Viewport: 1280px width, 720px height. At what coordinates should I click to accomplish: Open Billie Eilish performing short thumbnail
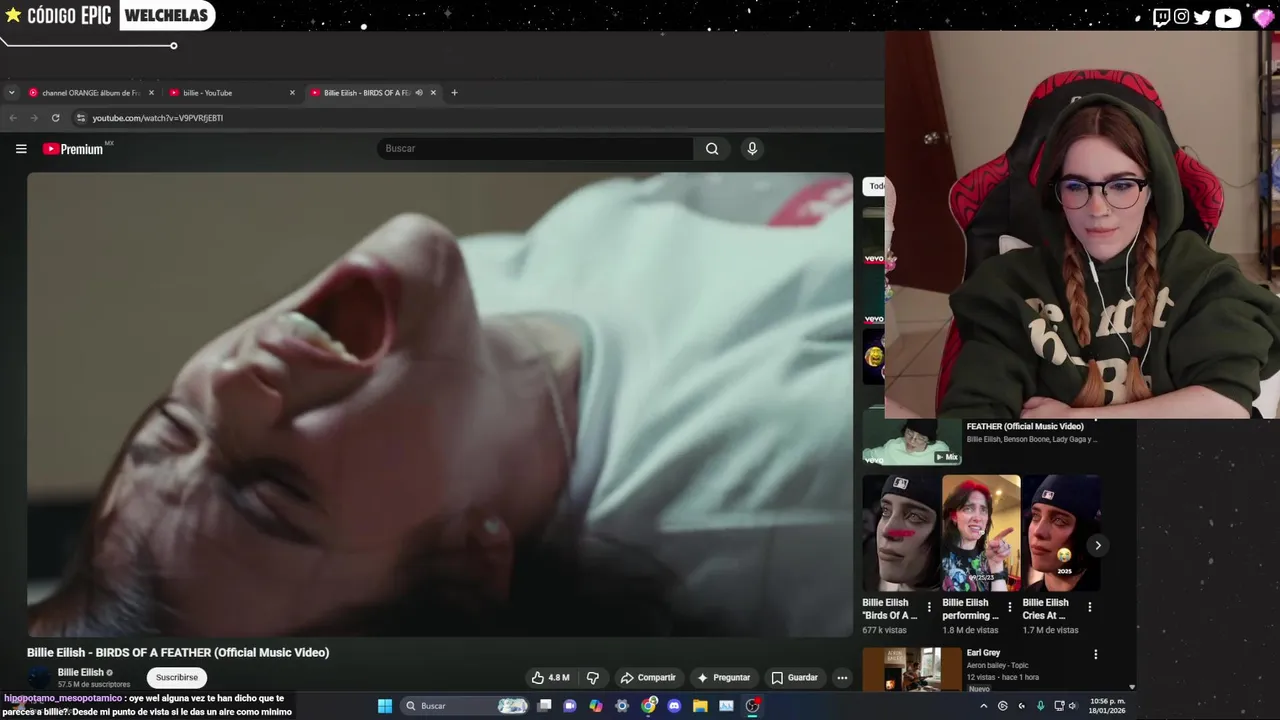pos(981,533)
